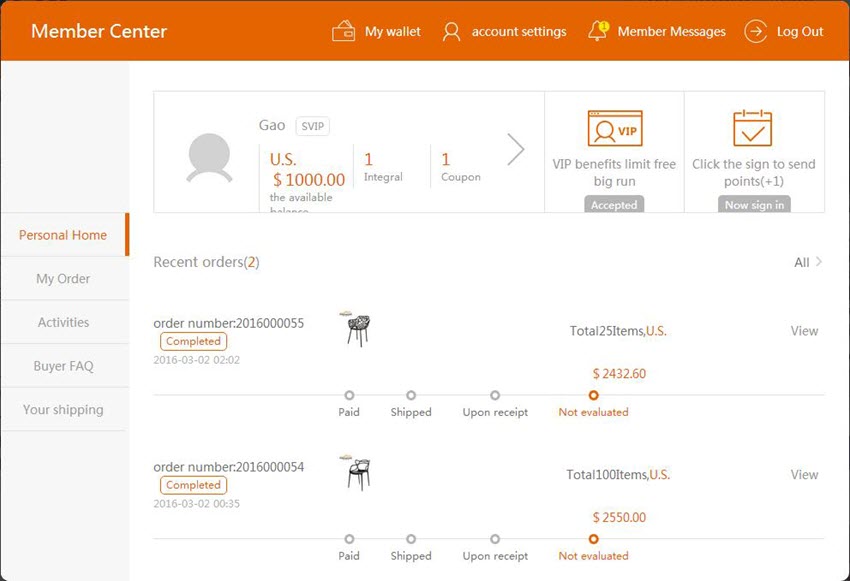Open Member Messages bell icon
Viewport: 850px width, 581px height.
click(598, 31)
